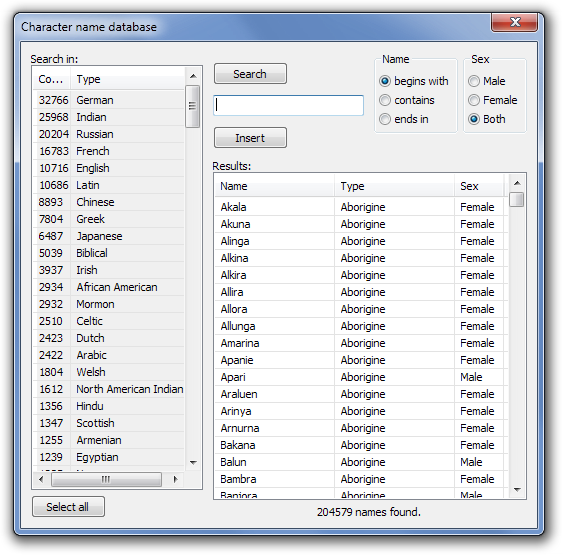Click the Search button

[250, 74]
